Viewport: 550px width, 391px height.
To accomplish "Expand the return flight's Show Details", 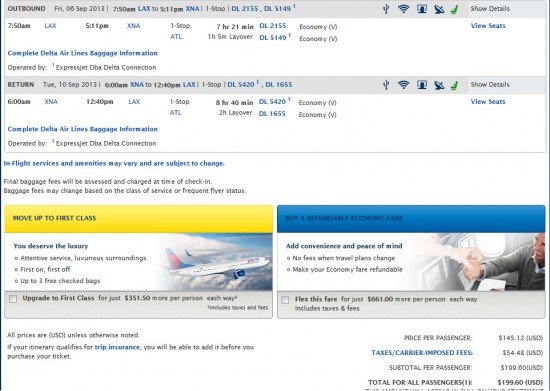I will 490,85.
